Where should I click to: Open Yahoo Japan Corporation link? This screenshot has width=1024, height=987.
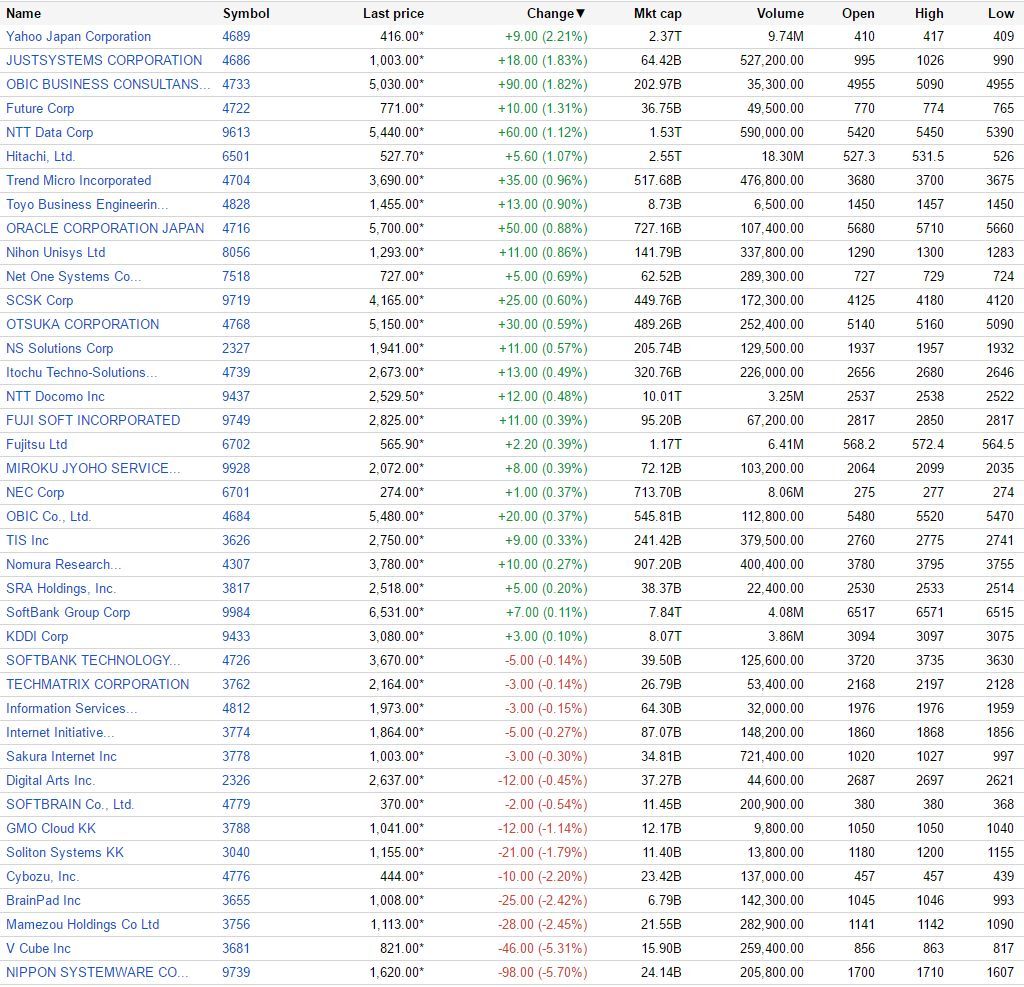(78, 37)
